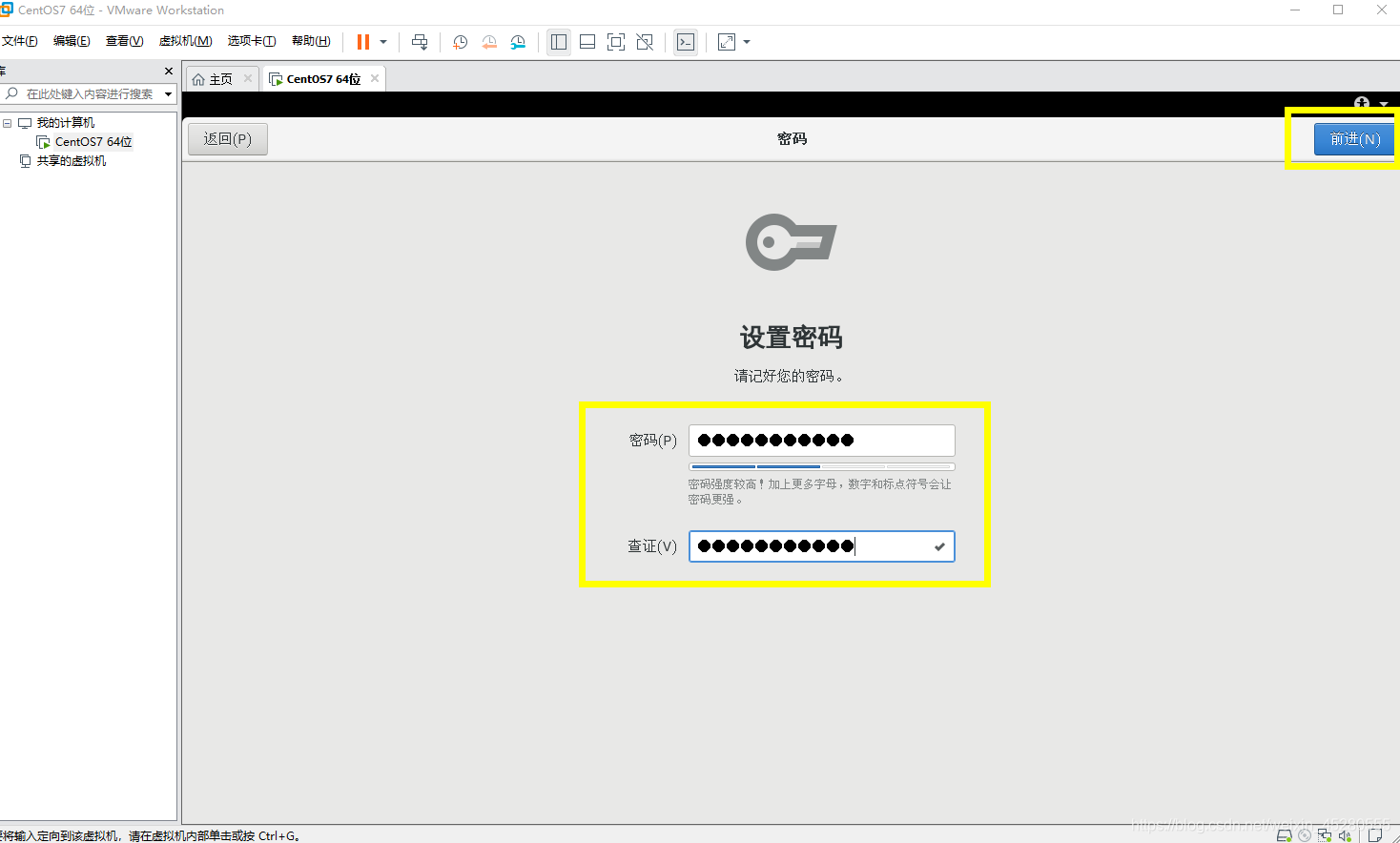Close the 主页 tab
The height and width of the screenshot is (843, 1400).
tap(248, 78)
